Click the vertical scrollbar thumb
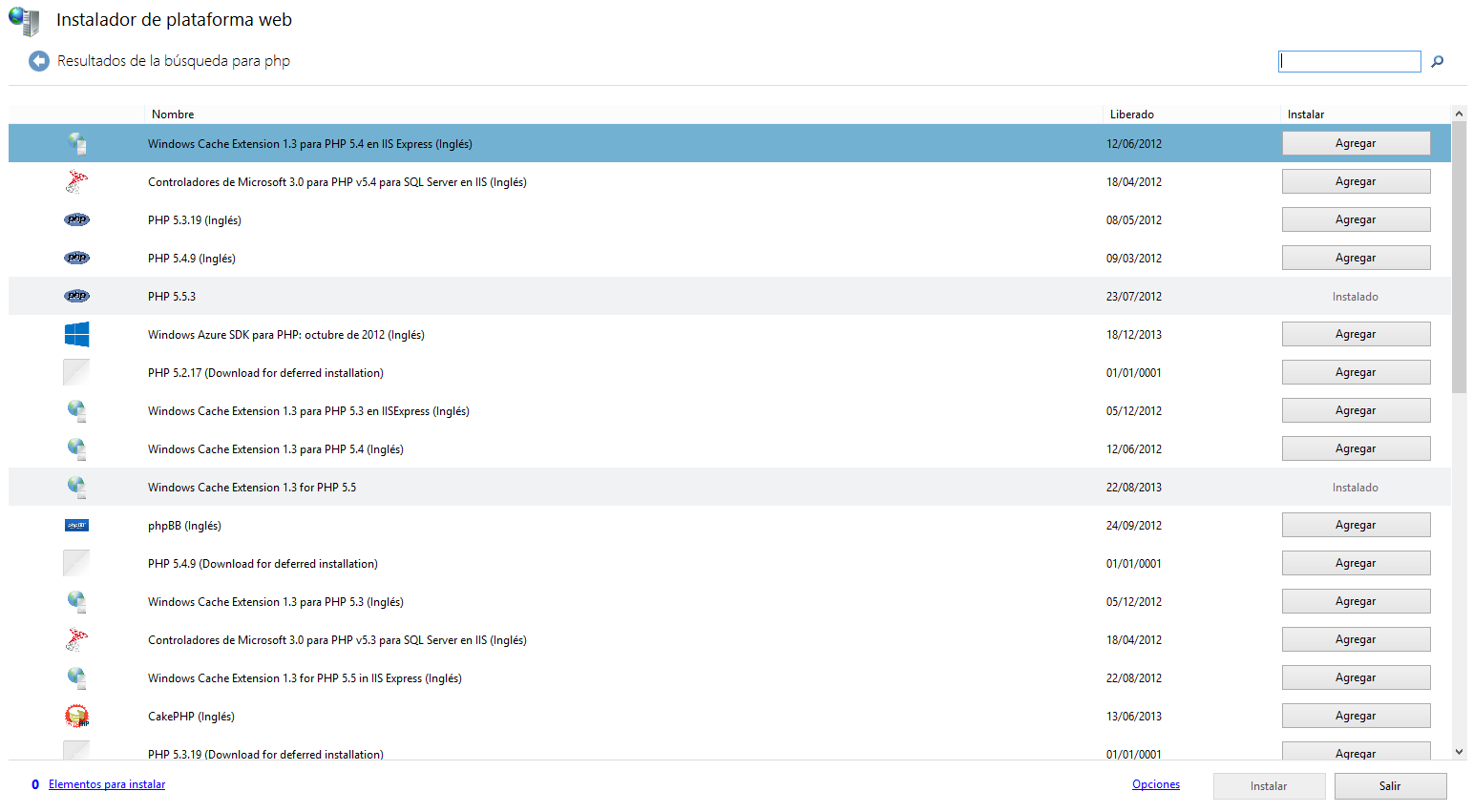This screenshot has width=1473, height=812. coord(1459,258)
